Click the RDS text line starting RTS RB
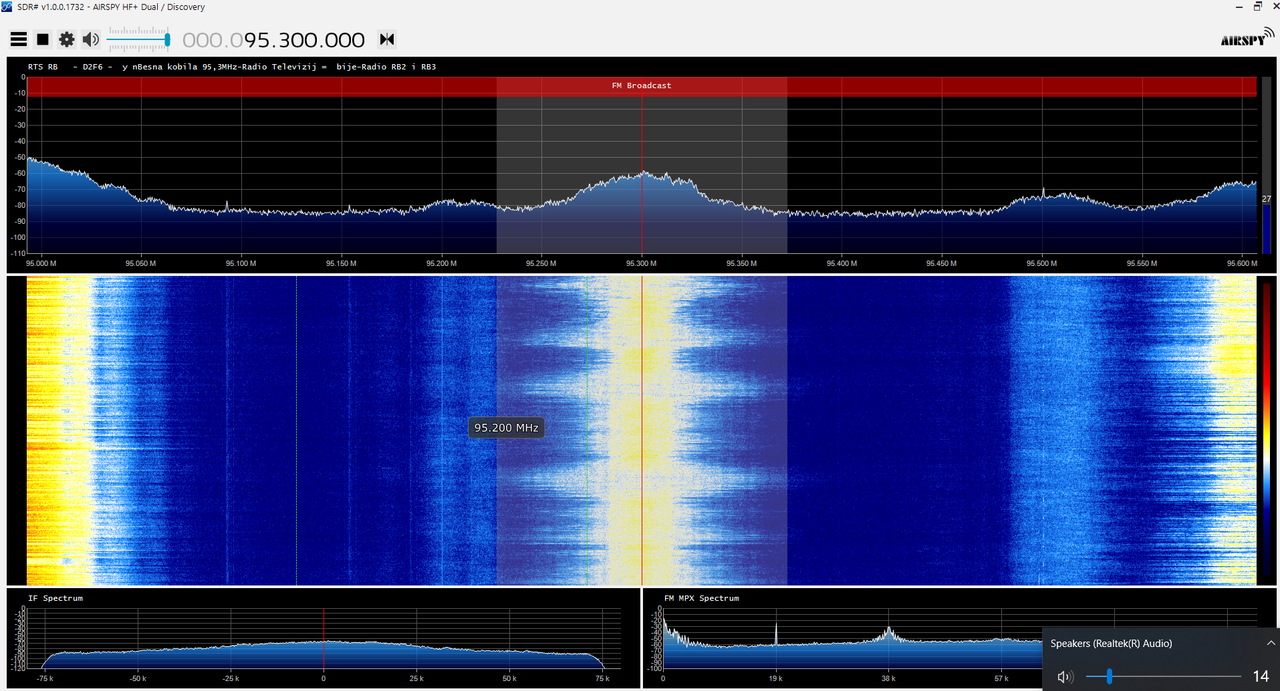This screenshot has height=691, width=1280. 232,67
